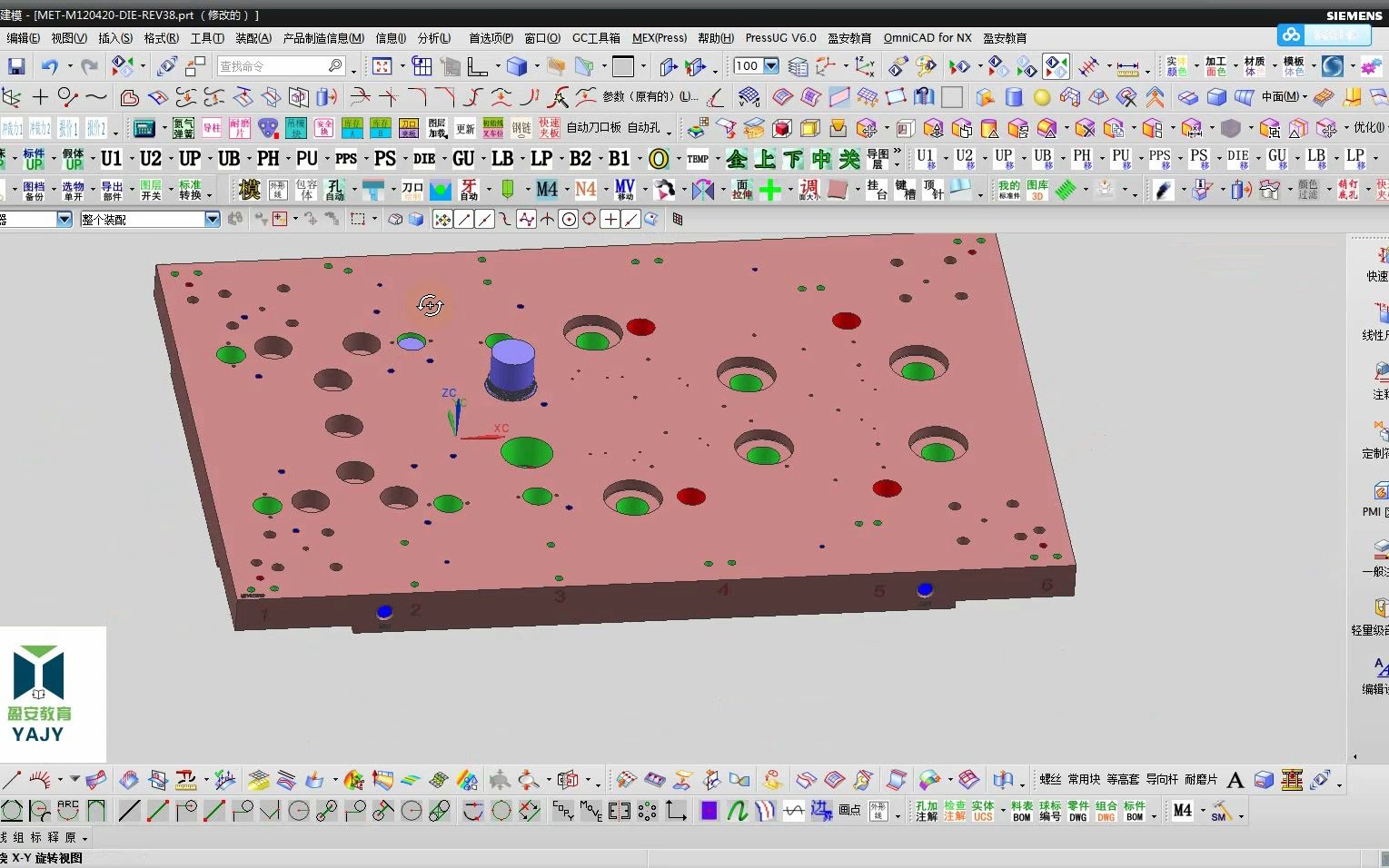This screenshot has width=1389, height=868.
Task: Click the 自动刀口板 button
Action: (594, 128)
